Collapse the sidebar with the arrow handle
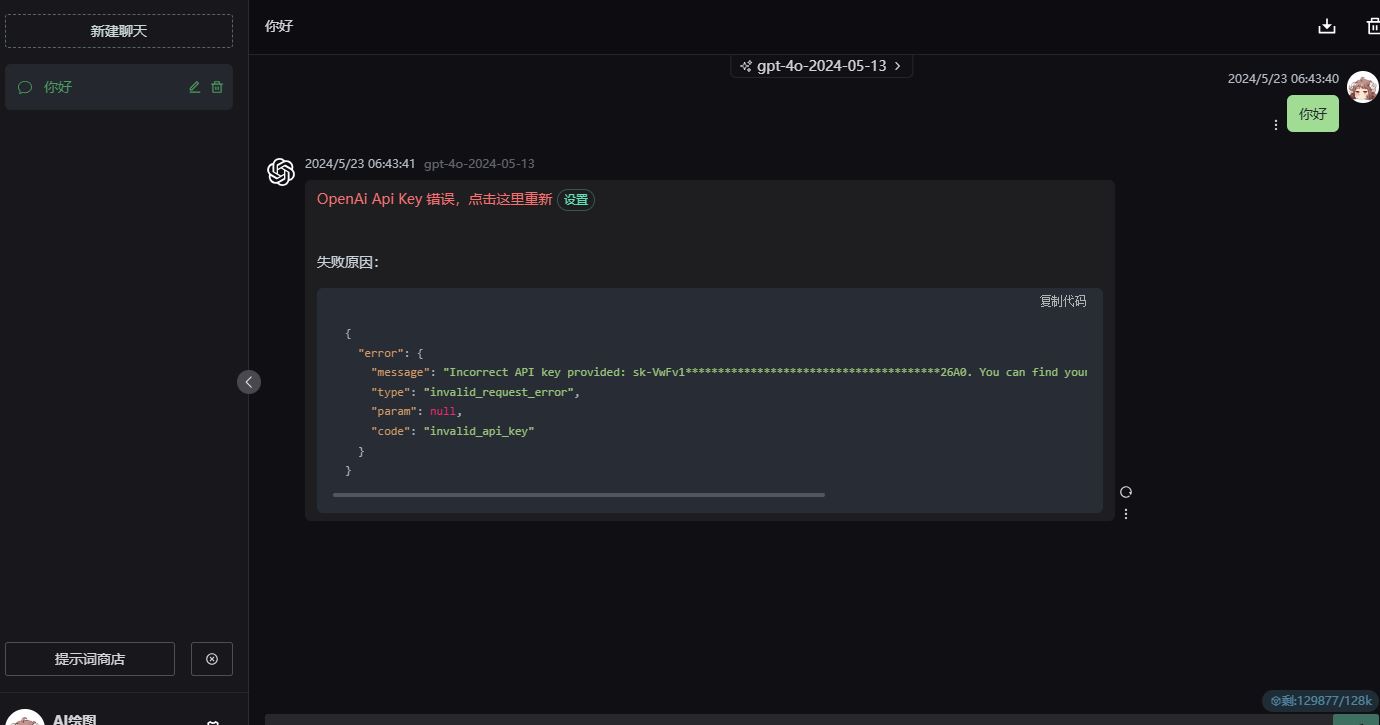1380x725 pixels. 249,381
